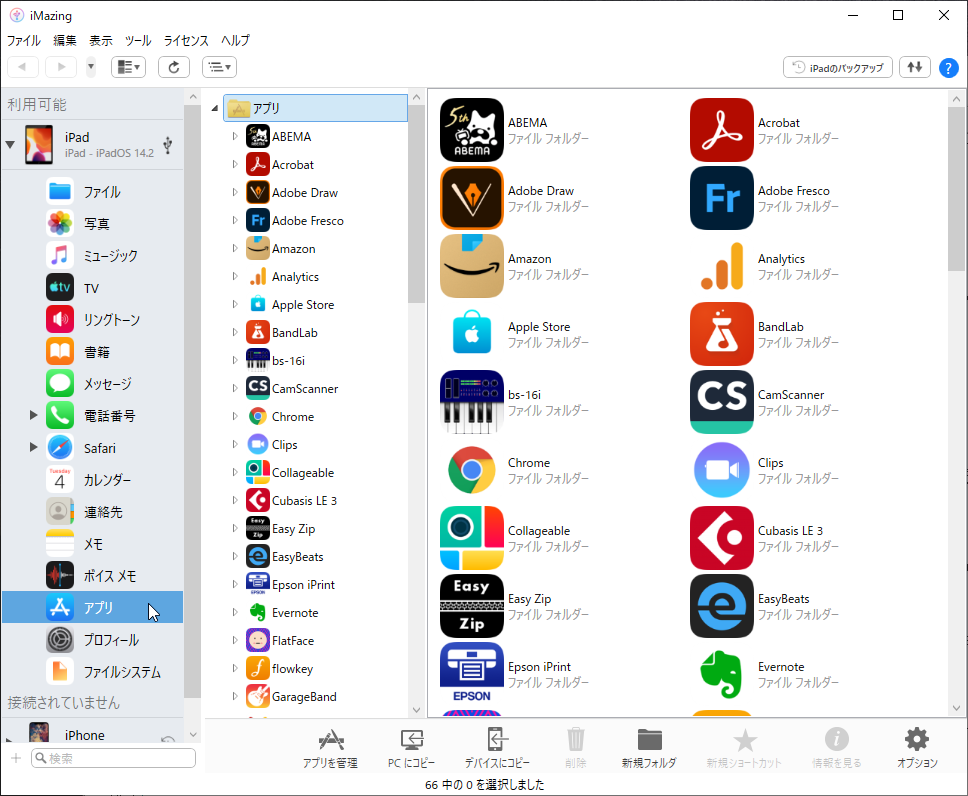968x796 pixels.
Task: Click the iPadのバックアップ button
Action: coord(838,67)
